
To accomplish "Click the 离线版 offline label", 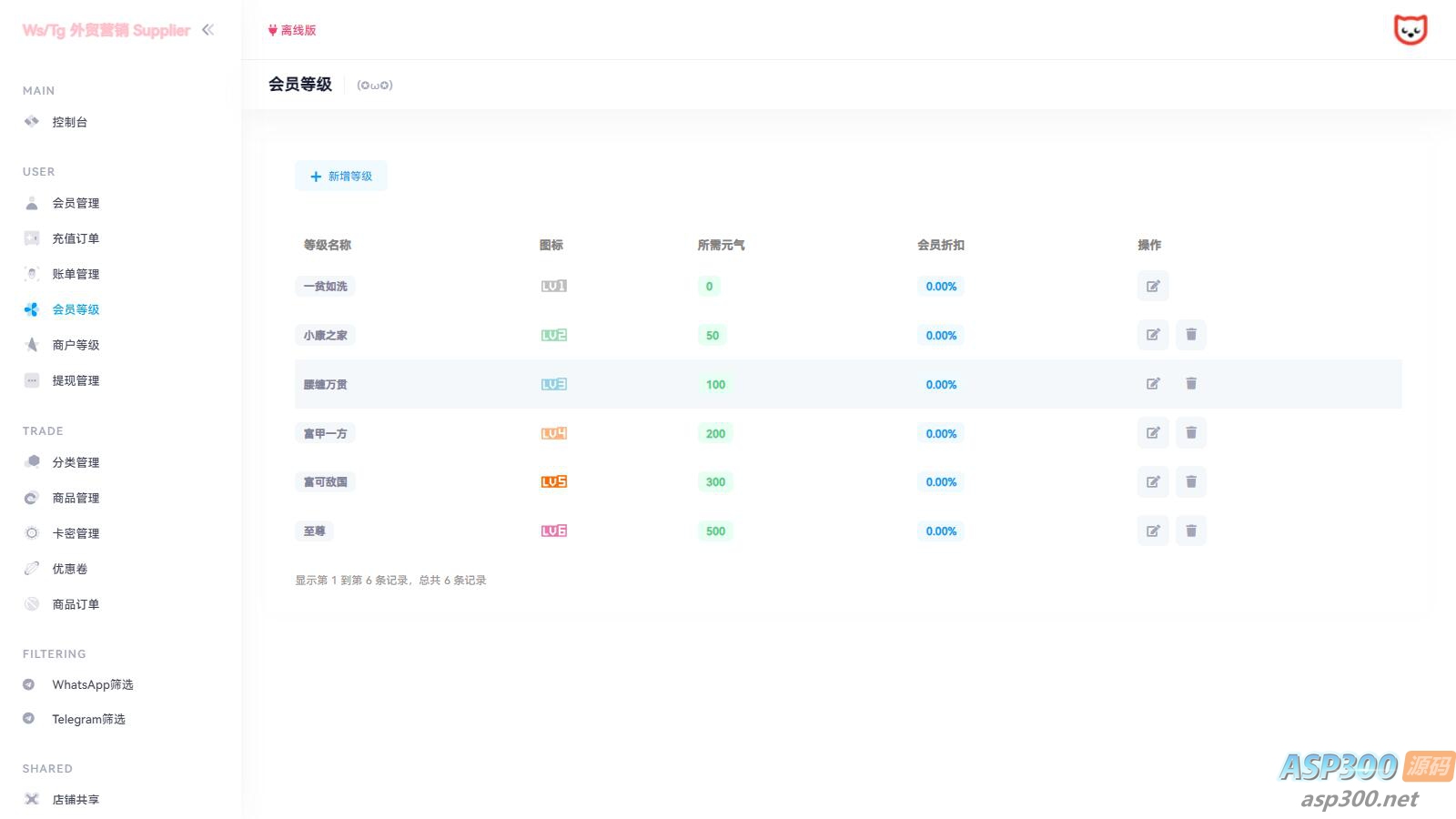I will pyautogui.click(x=292, y=30).
